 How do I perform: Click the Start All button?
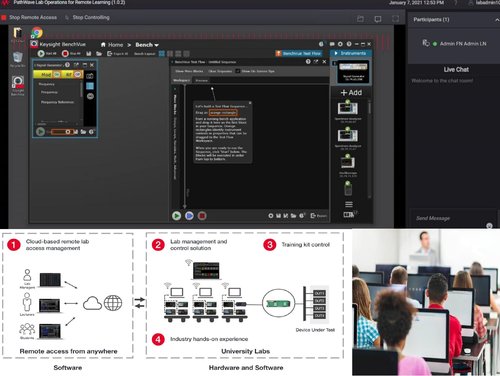pos(47,53)
